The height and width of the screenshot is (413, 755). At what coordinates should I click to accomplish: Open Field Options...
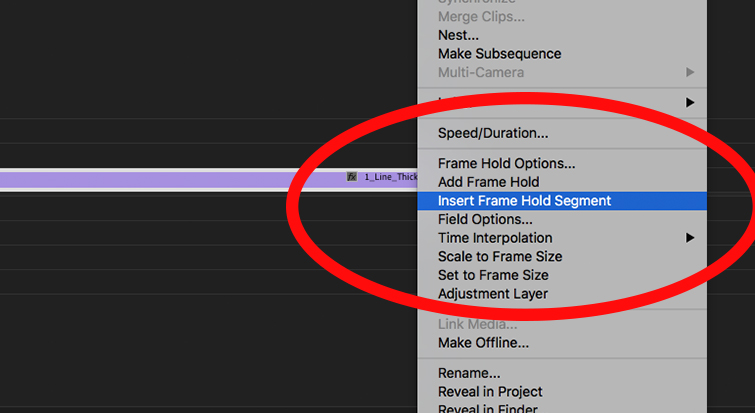click(485, 219)
